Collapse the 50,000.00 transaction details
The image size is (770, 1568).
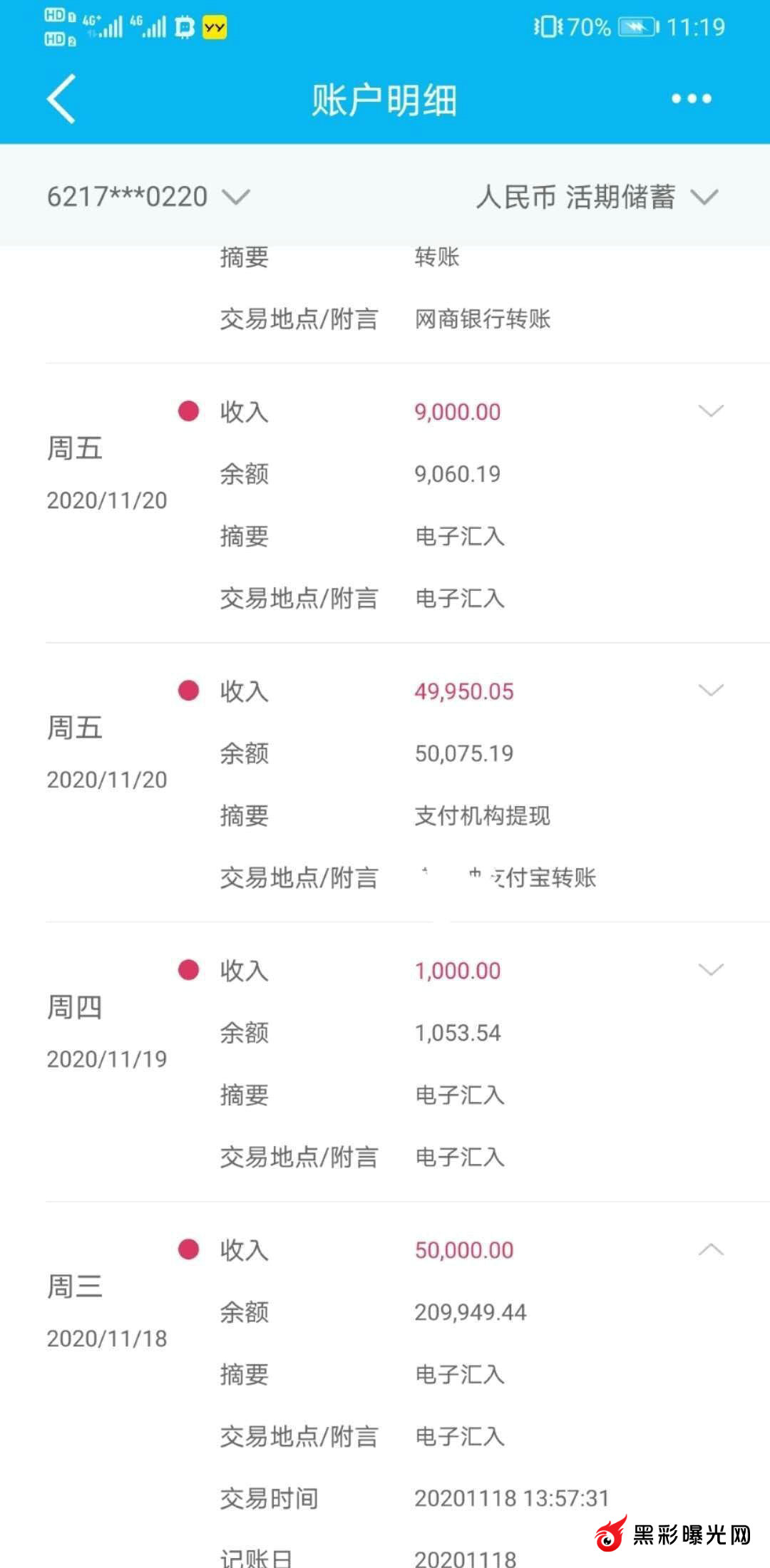coord(710,1249)
